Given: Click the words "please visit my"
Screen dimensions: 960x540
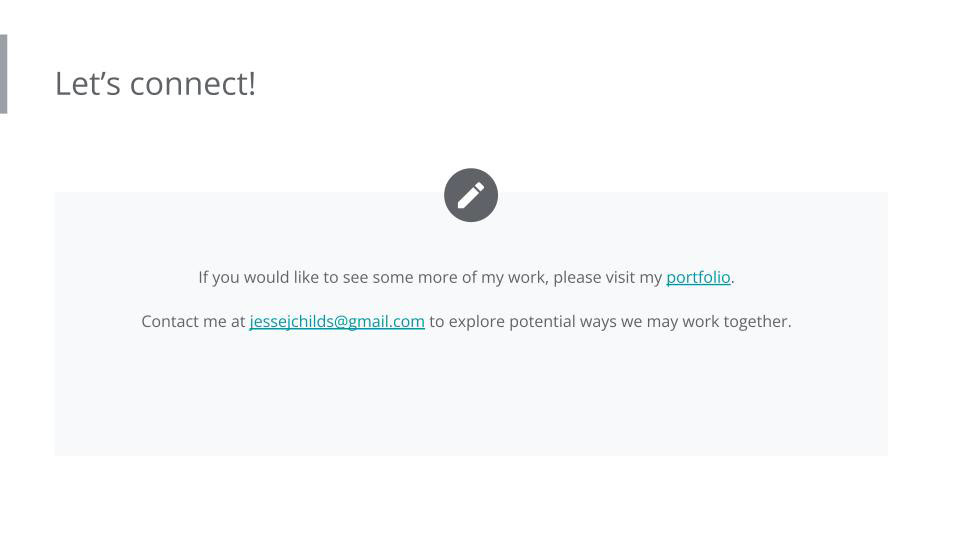Looking at the screenshot, I should click(x=607, y=277).
